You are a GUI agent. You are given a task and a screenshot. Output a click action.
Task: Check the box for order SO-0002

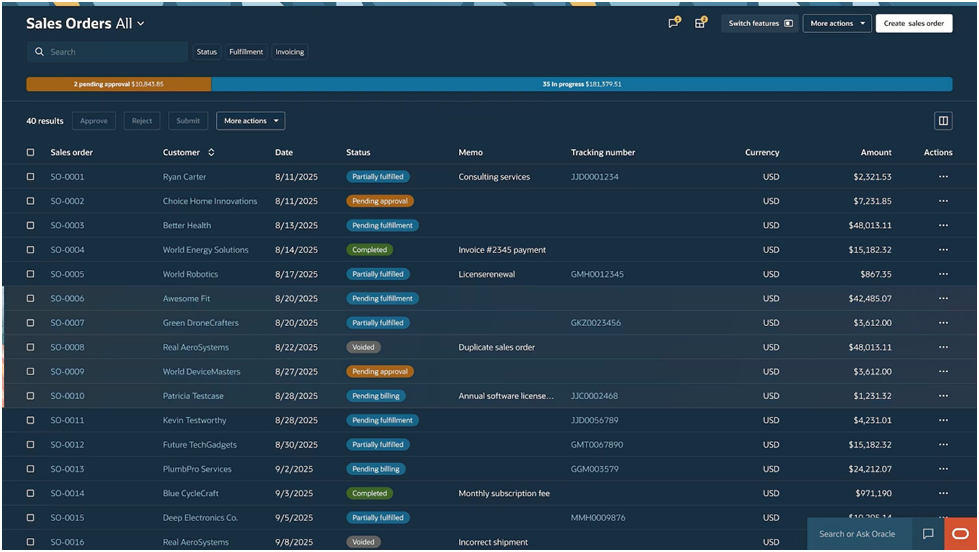click(x=31, y=201)
